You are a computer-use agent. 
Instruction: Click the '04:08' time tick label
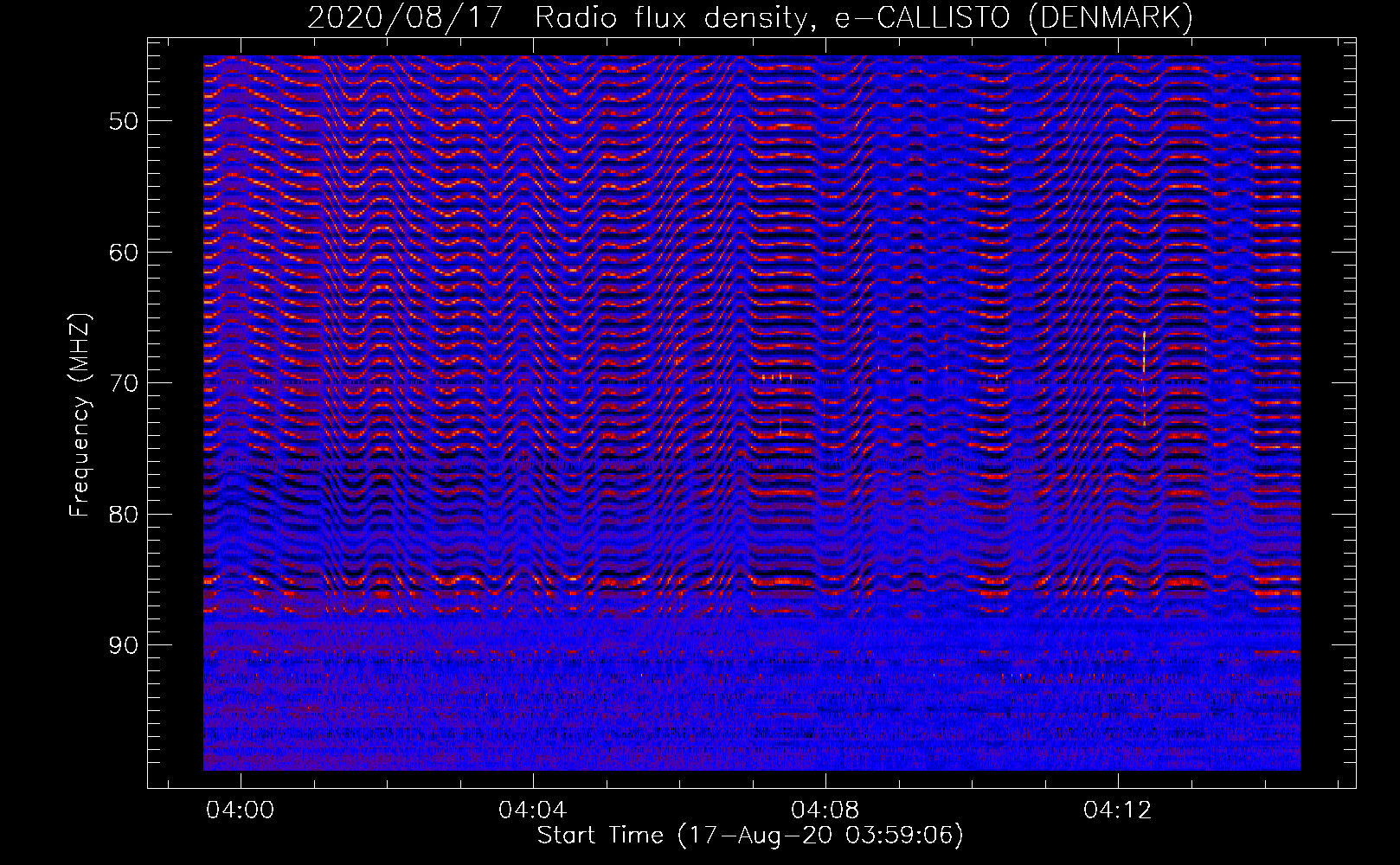825,810
